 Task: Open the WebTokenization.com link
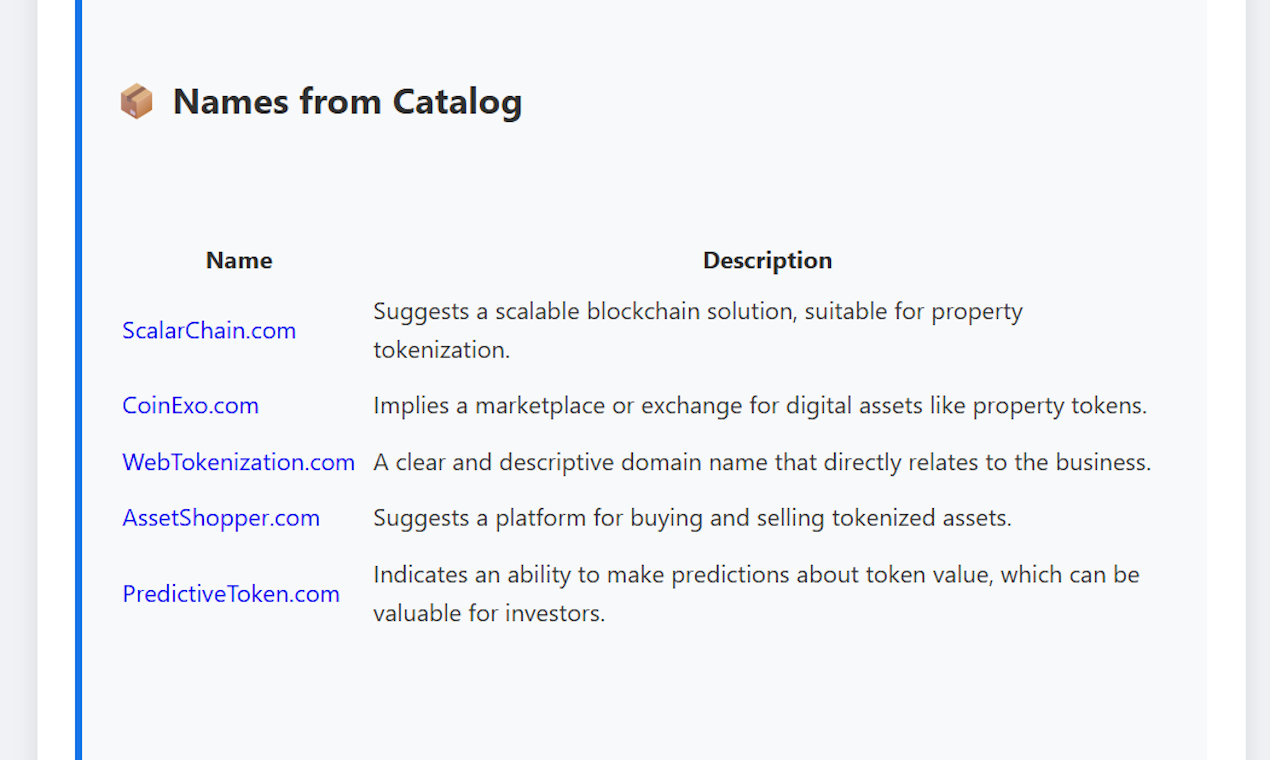click(x=238, y=462)
